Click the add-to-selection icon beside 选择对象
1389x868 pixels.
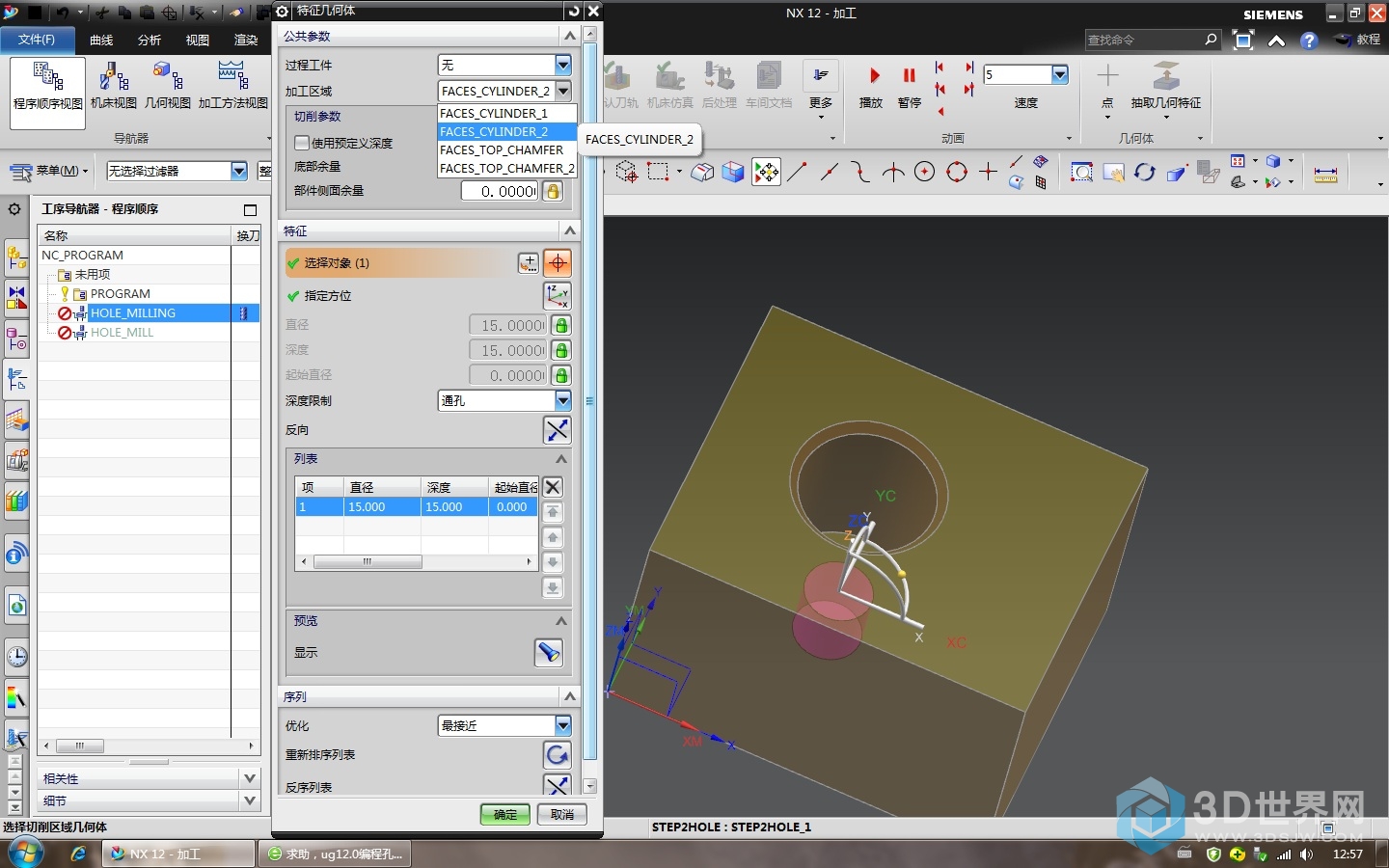click(x=529, y=263)
